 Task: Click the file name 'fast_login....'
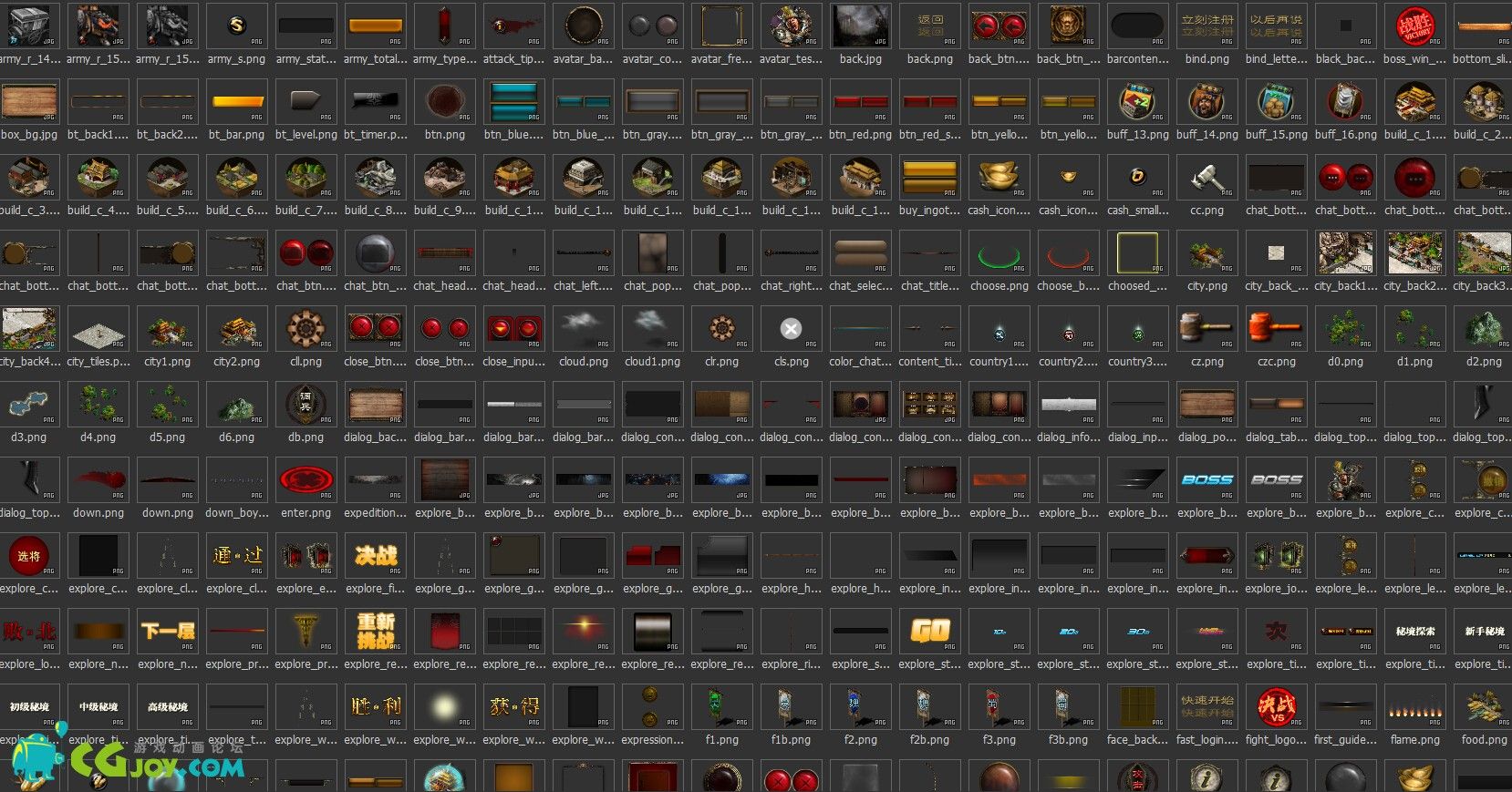pyautogui.click(x=1207, y=740)
